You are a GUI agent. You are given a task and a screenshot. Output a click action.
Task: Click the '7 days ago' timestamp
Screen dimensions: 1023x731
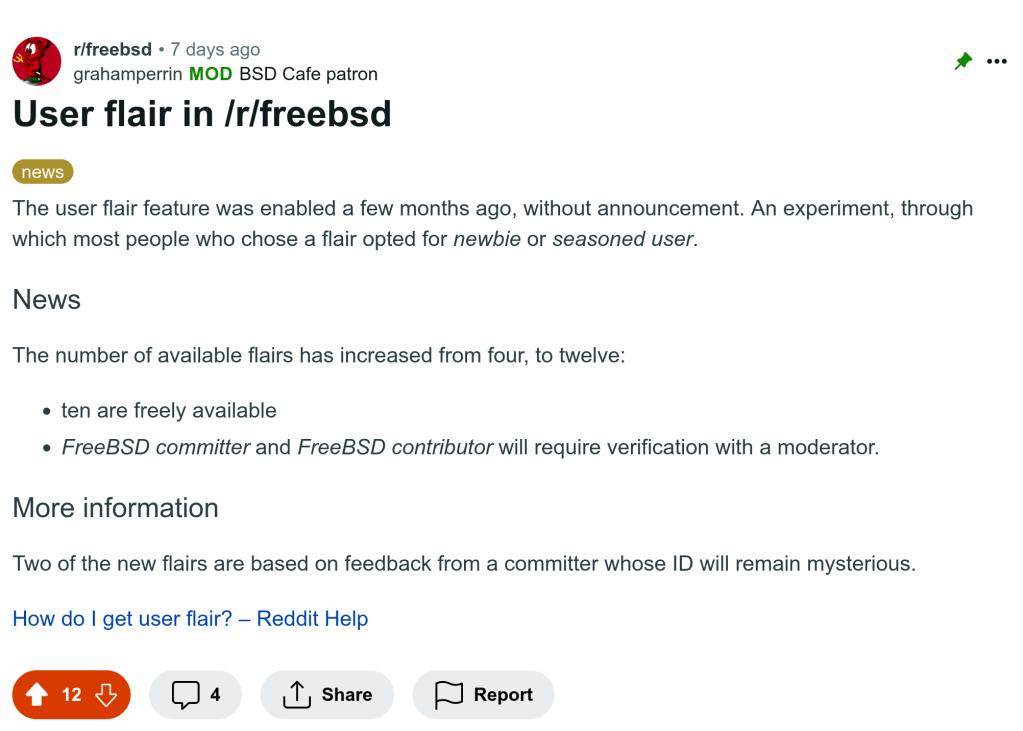[215, 49]
